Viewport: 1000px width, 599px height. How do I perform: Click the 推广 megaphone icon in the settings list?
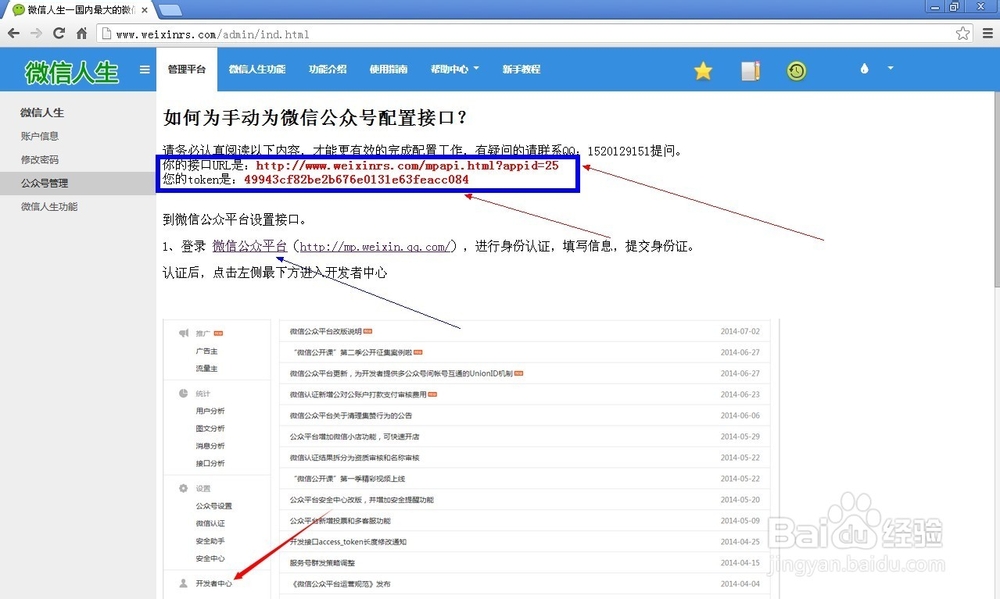tap(183, 332)
